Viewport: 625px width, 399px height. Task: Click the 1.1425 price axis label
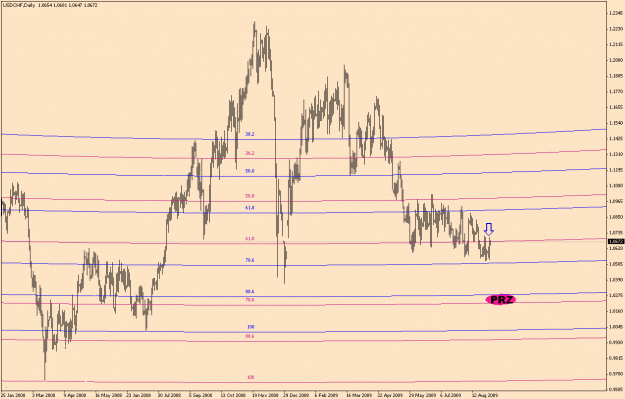pyautogui.click(x=616, y=139)
